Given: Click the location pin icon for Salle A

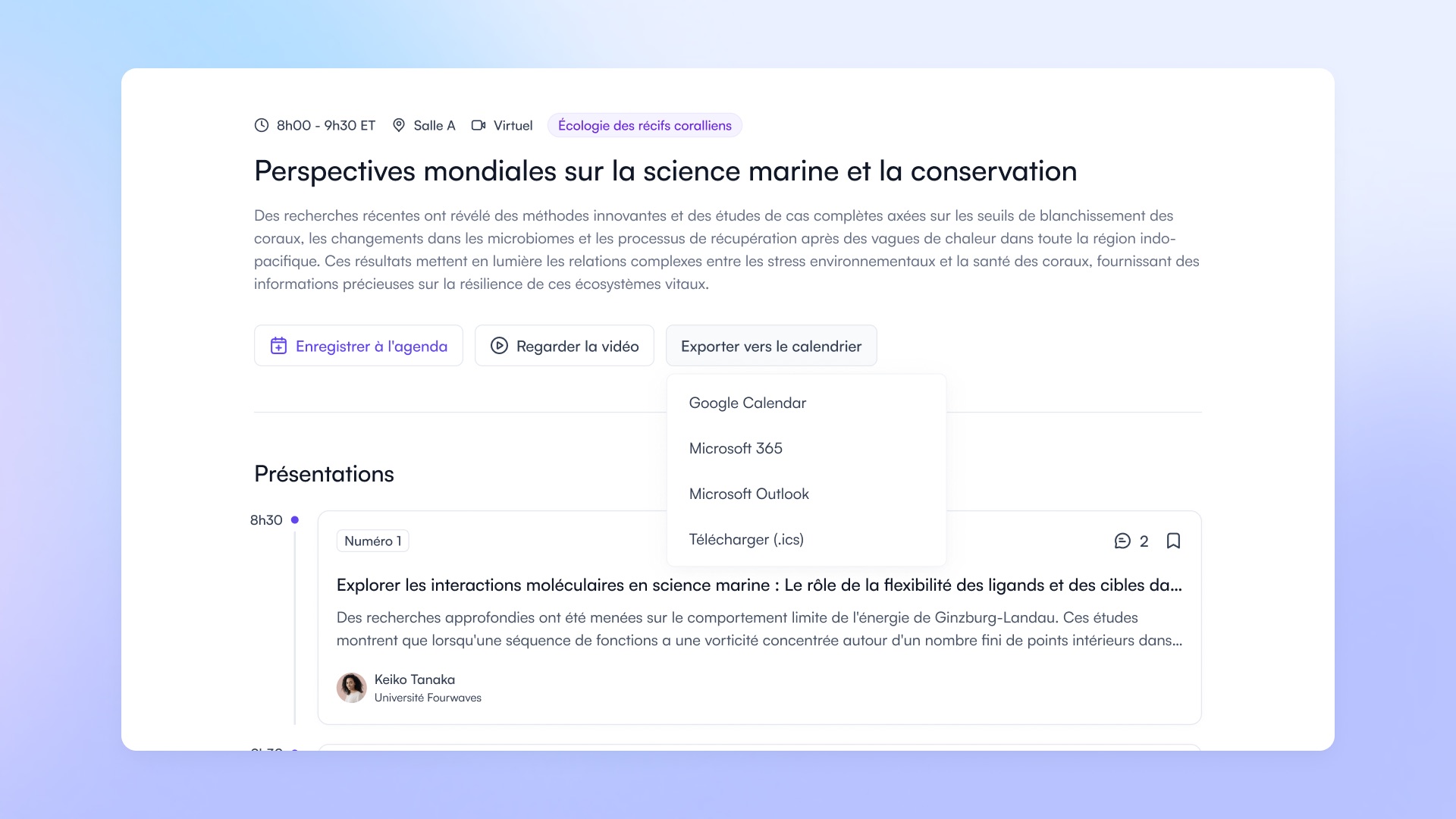Looking at the screenshot, I should pos(399,125).
